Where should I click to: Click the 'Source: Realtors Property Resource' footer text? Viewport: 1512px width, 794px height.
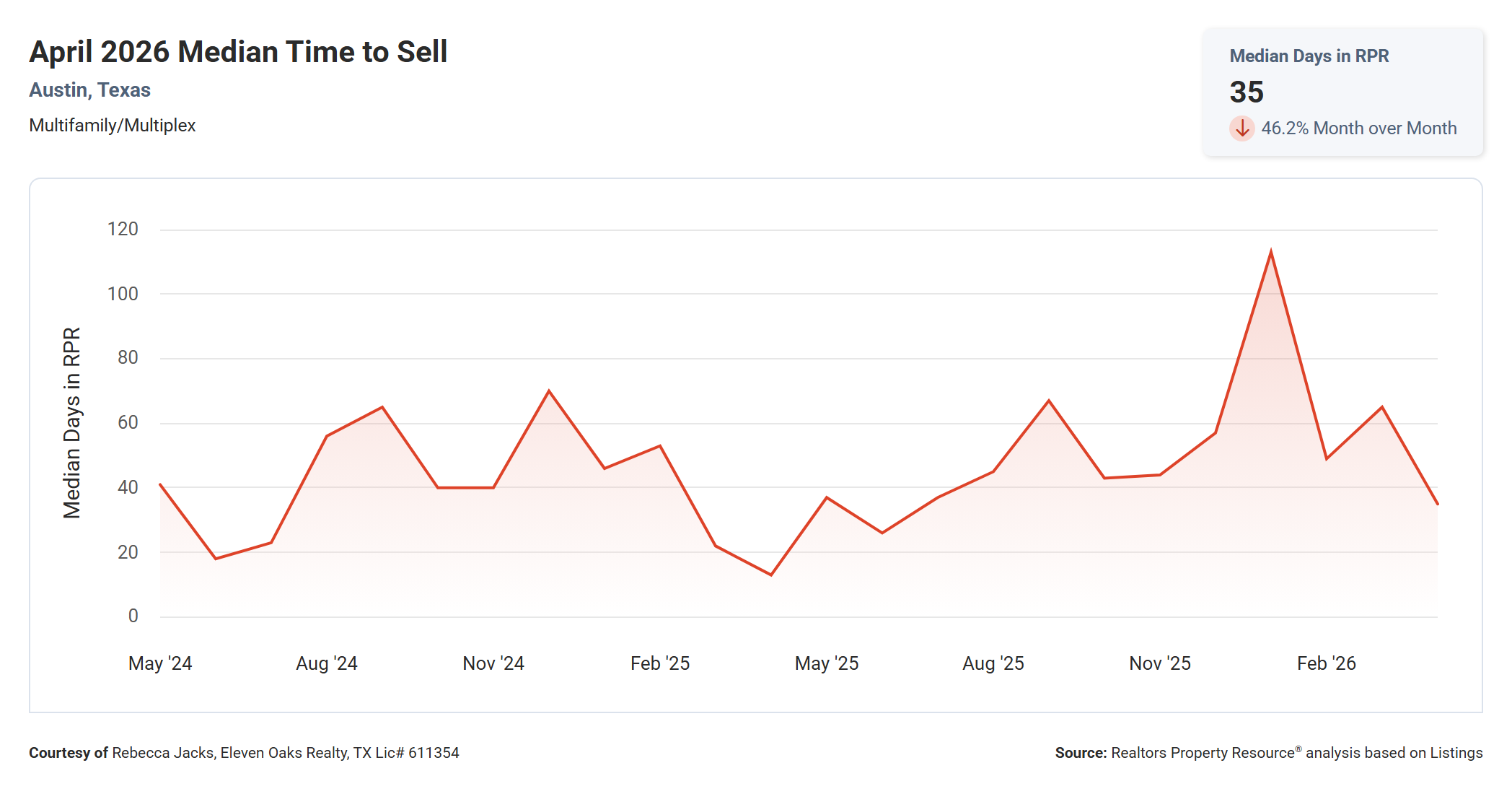coord(1269,753)
